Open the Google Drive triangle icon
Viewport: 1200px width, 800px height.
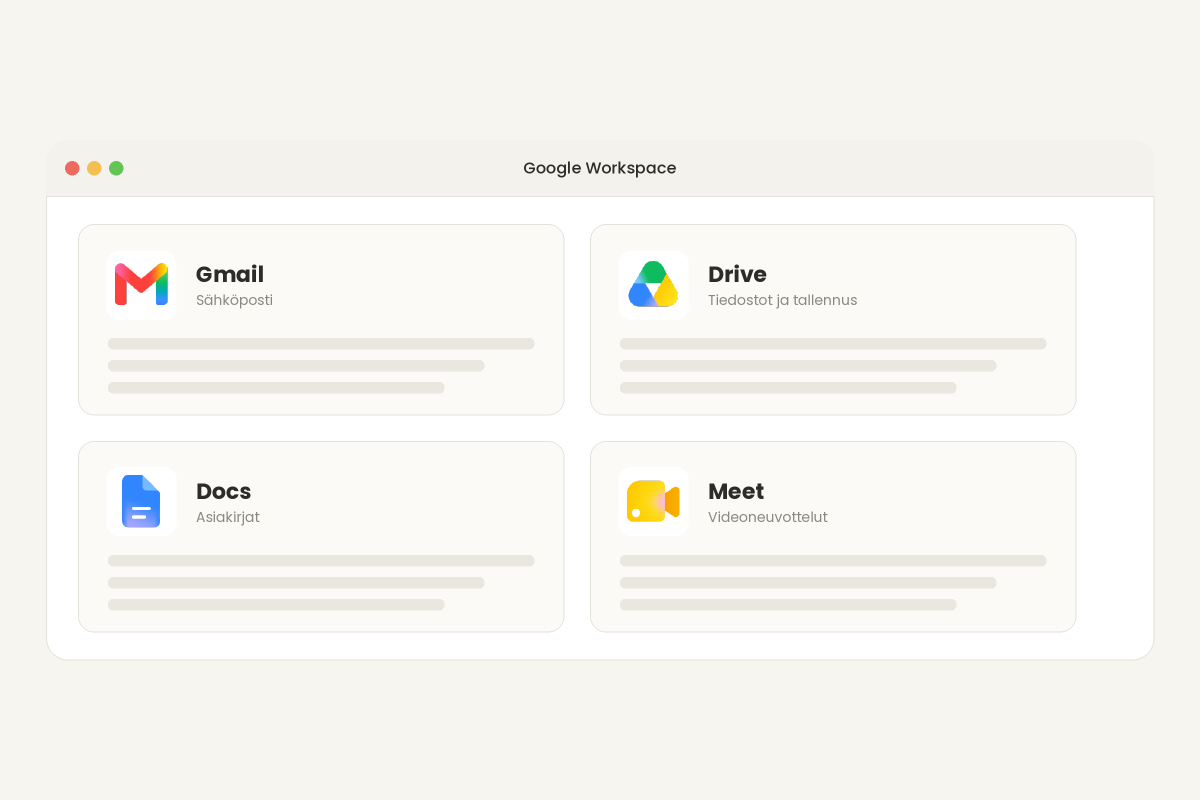(653, 285)
